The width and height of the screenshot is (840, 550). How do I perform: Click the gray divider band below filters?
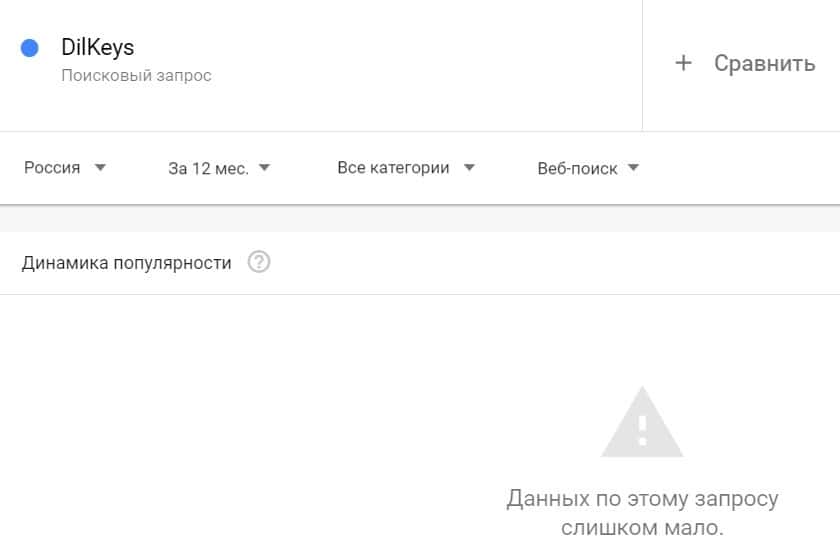tap(420, 219)
